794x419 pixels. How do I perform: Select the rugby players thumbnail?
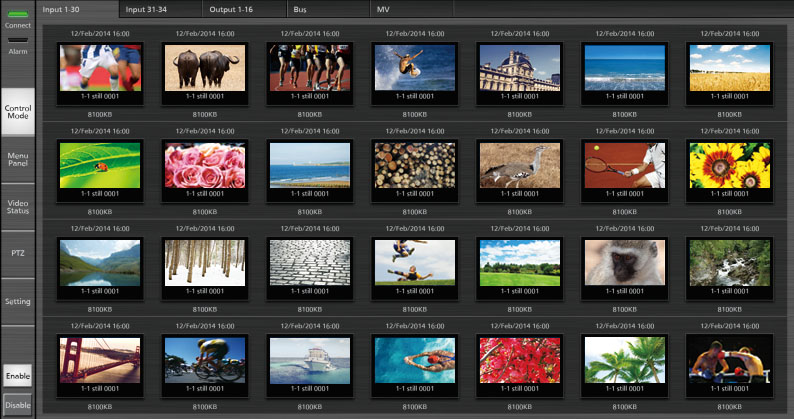coord(99,68)
